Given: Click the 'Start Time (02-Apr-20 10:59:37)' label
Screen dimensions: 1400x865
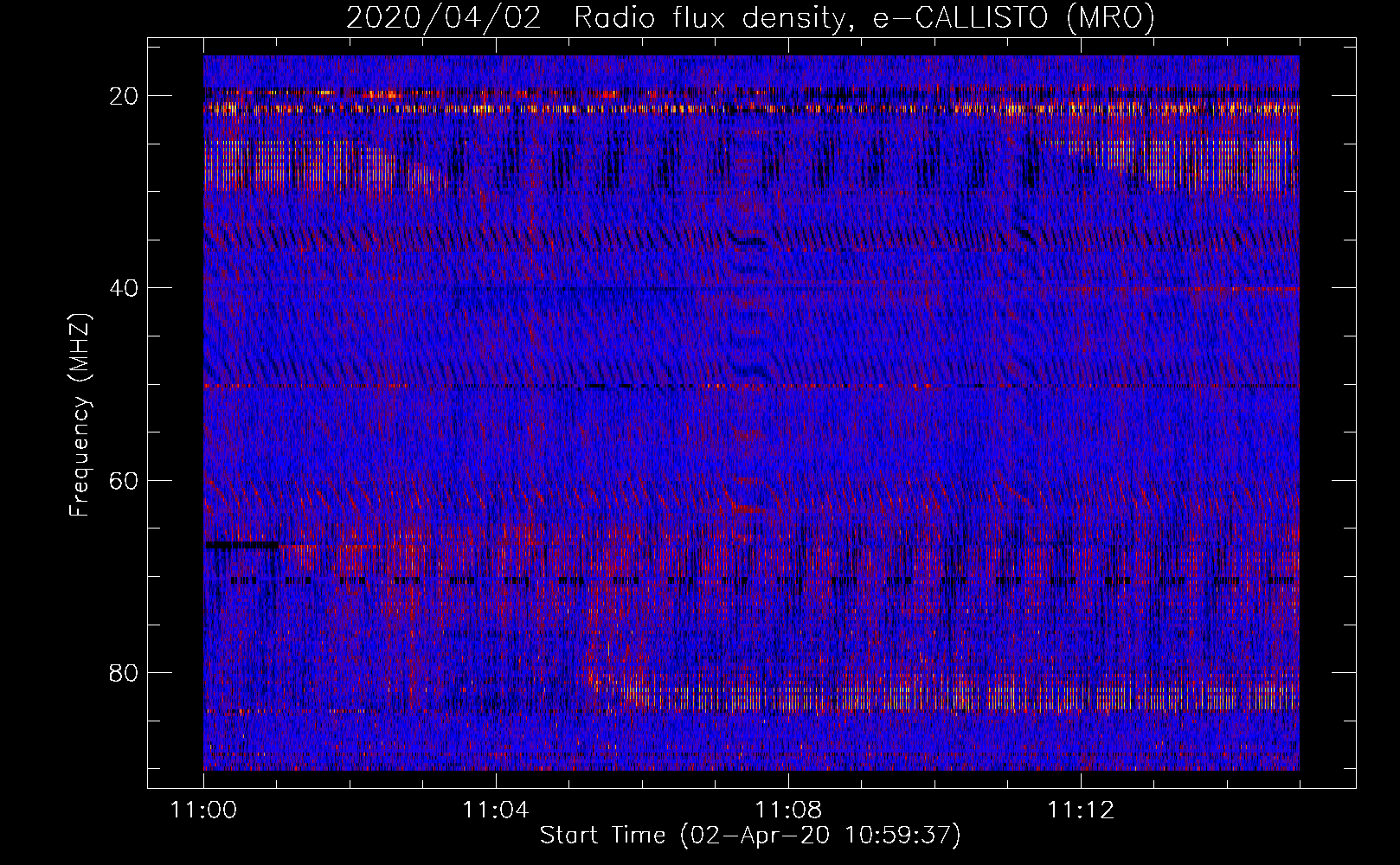Looking at the screenshot, I should pyautogui.click(x=750, y=836).
